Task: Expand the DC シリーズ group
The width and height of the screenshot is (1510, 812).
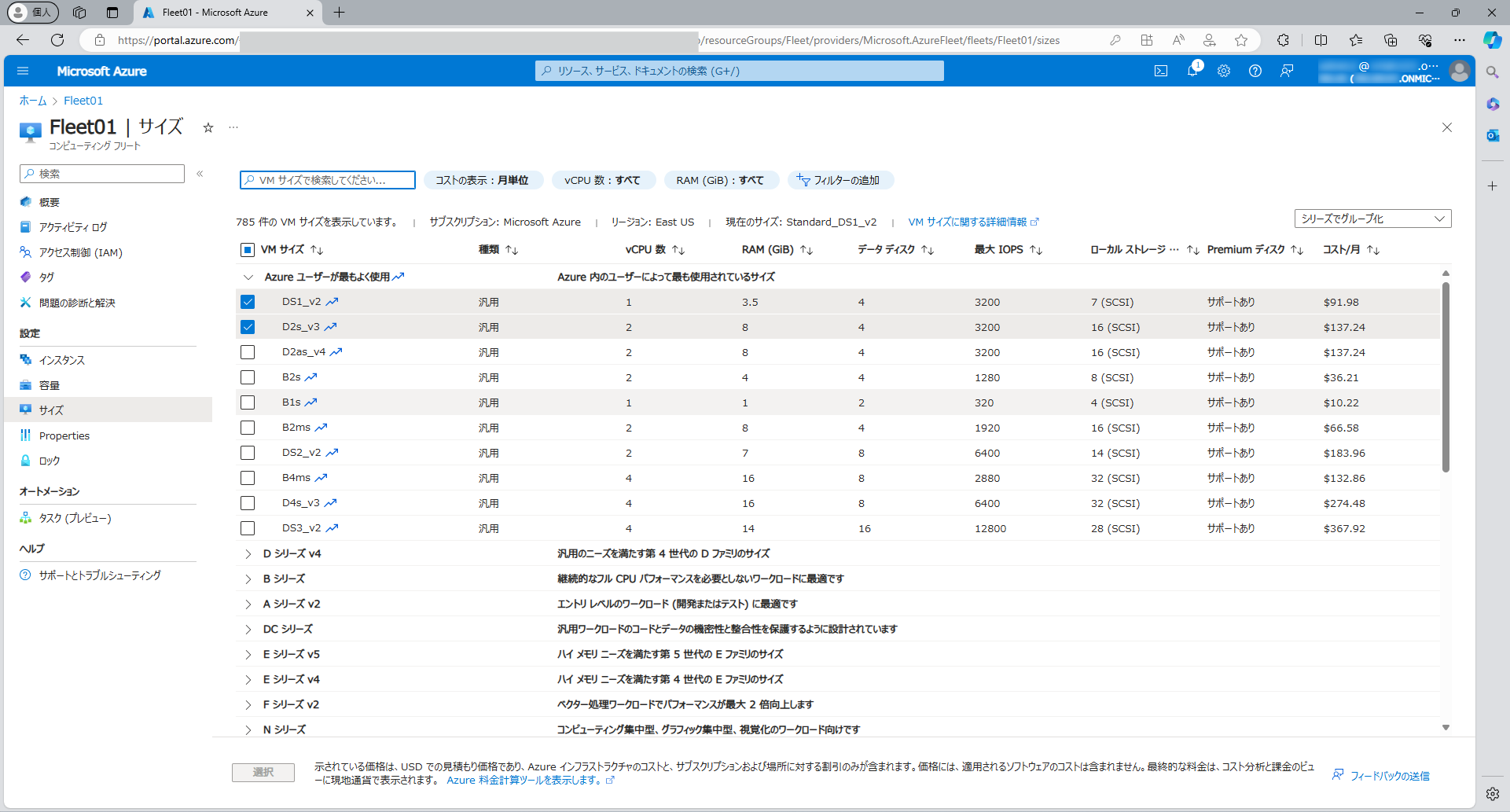Action: (248, 629)
